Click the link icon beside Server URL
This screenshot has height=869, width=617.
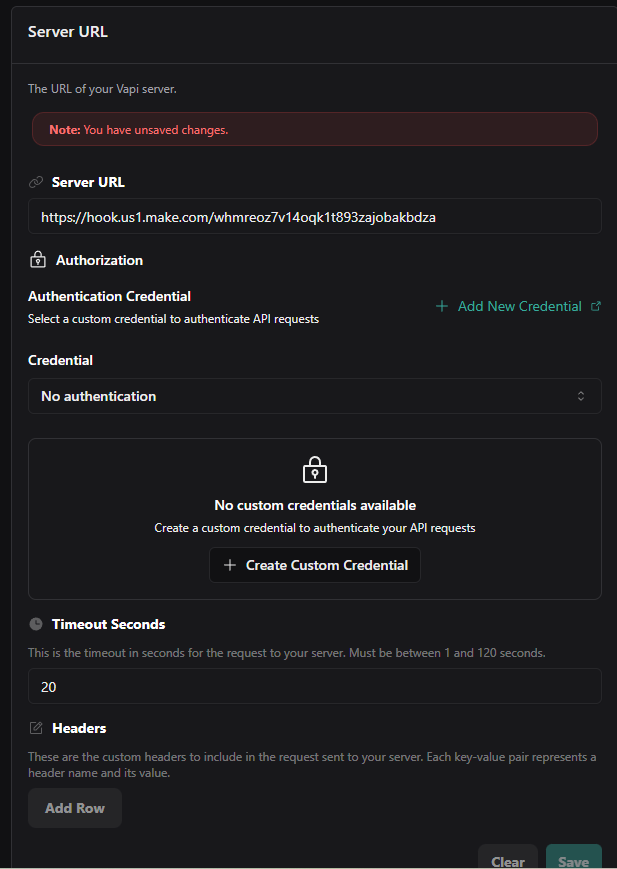[37, 182]
